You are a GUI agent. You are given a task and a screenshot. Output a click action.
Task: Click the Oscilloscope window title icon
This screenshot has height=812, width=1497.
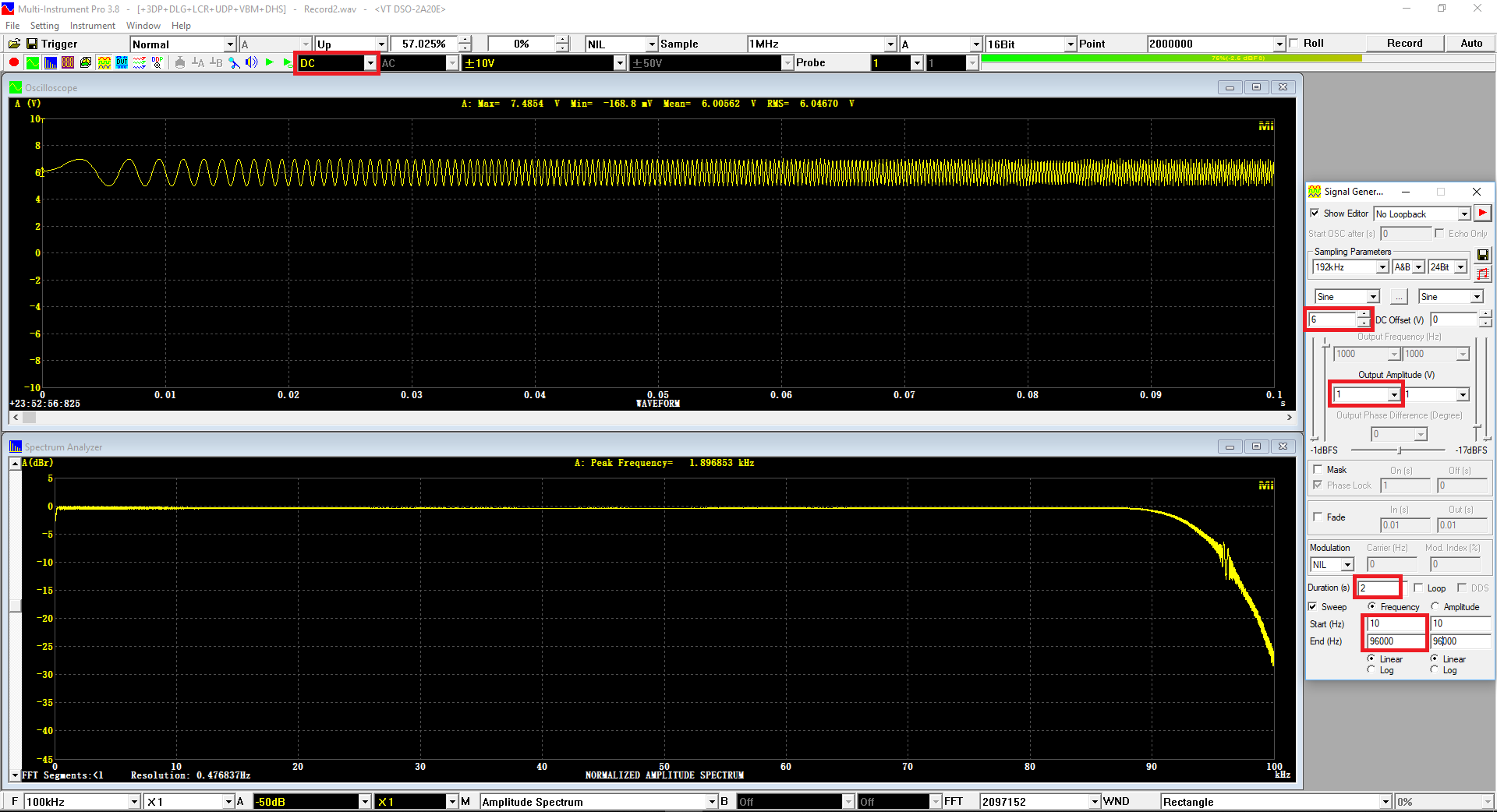[x=15, y=87]
